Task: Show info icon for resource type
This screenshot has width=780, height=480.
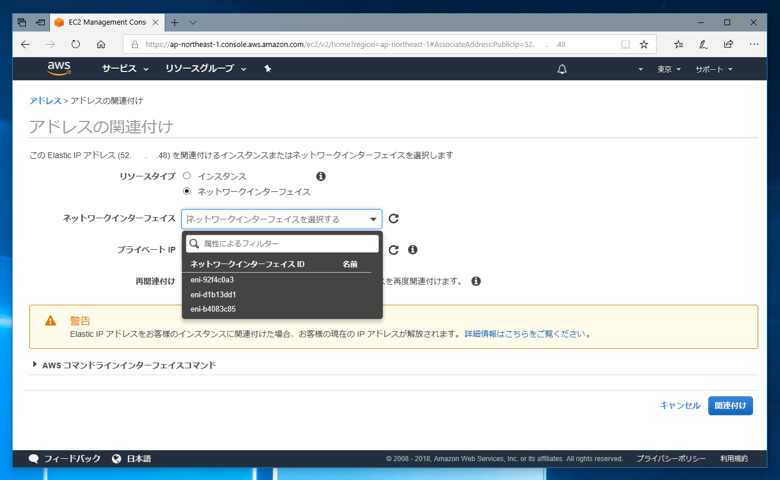Action: pyautogui.click(x=321, y=176)
